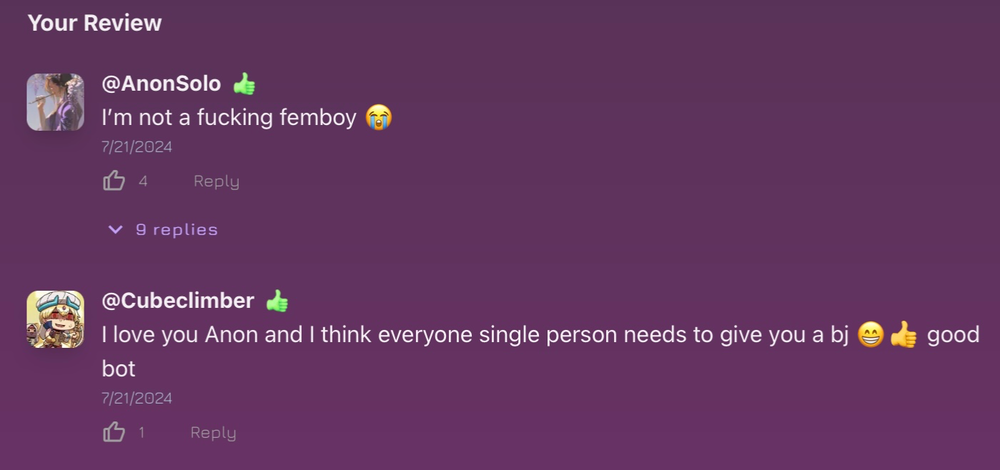Click green thumbs-up badge beside Cubeclimber

(x=277, y=301)
